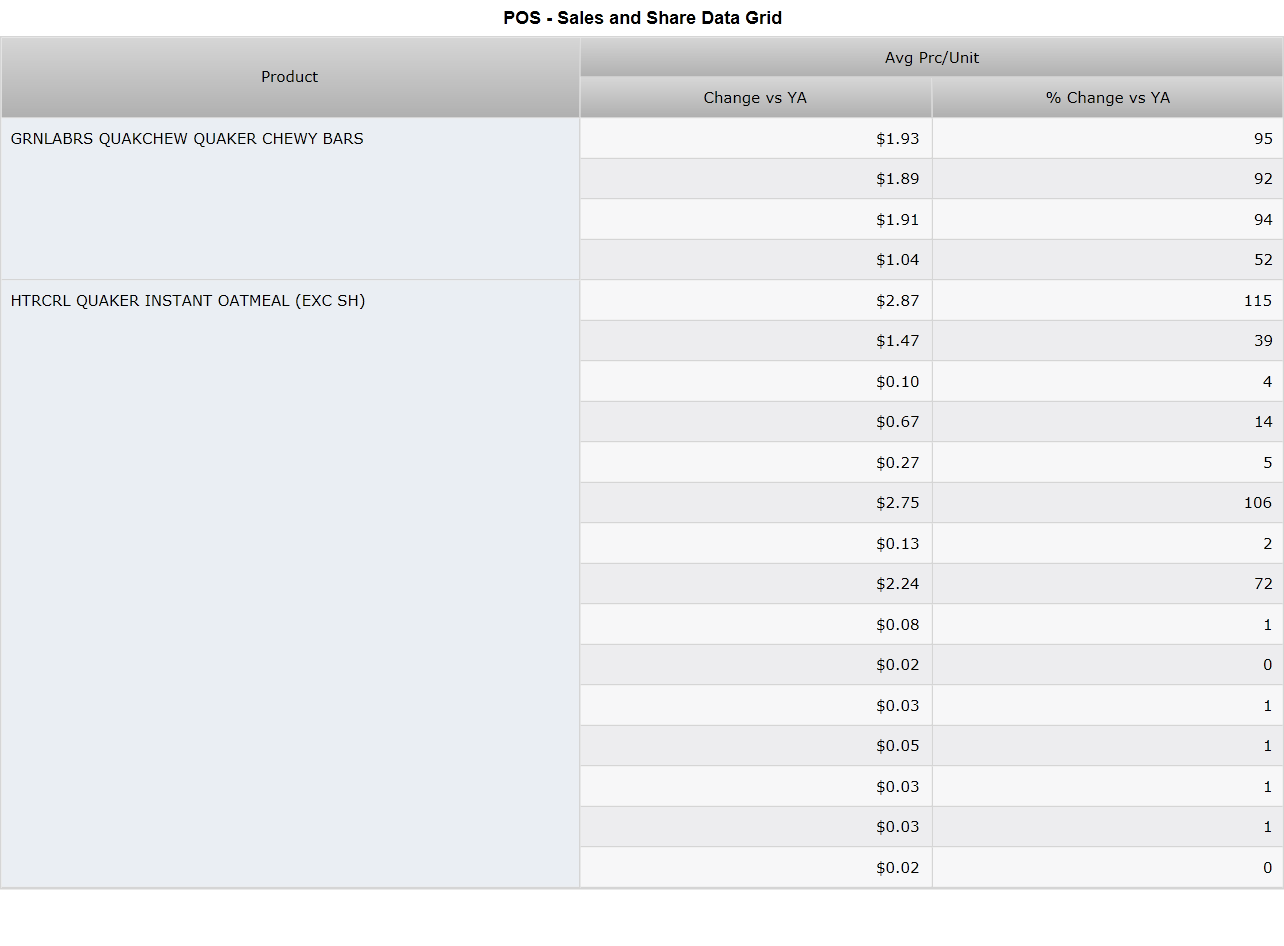The width and height of the screenshot is (1284, 946).
Task: Select the $2.75 change cell
Action: 756,503
